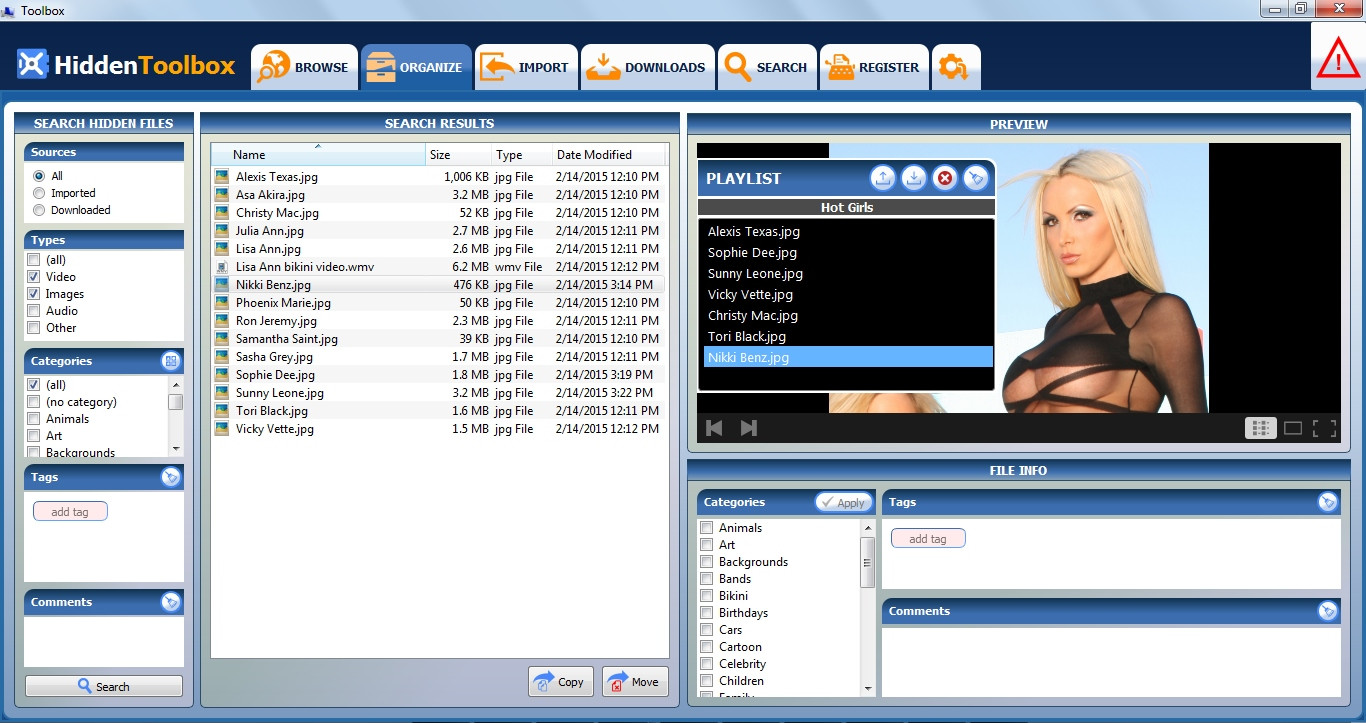Go to the Downloads tab
Screen dimensions: 1366x723
pos(648,67)
